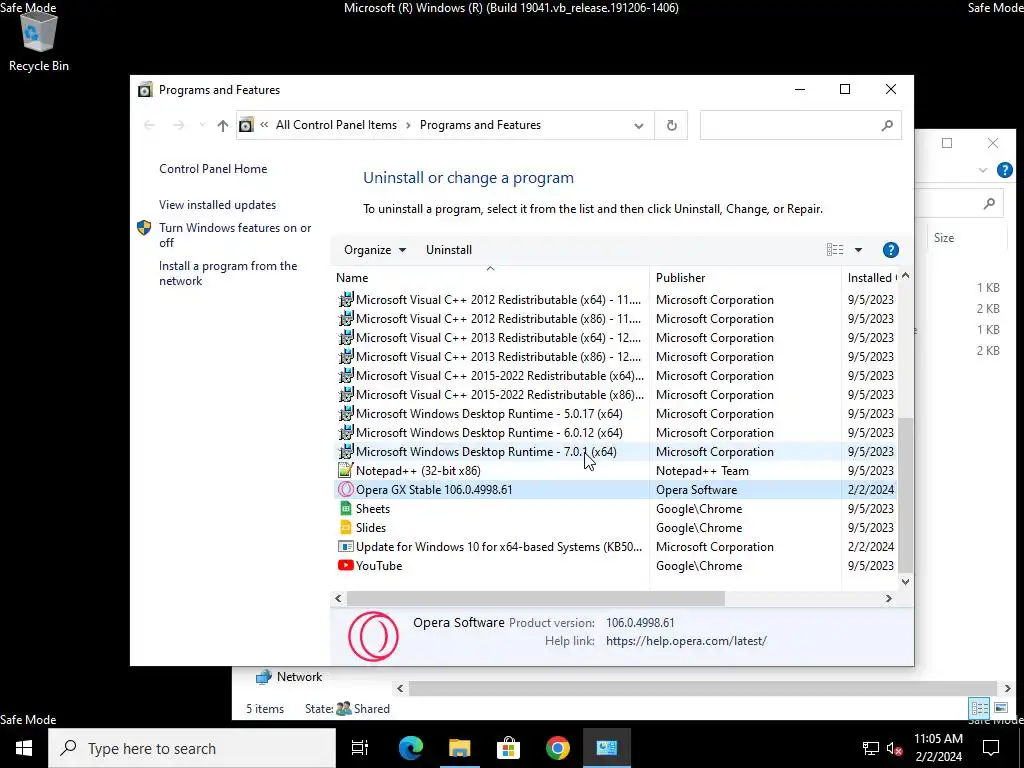1024x768 pixels.
Task: Open Control Panel Home link
Action: pyautogui.click(x=213, y=168)
